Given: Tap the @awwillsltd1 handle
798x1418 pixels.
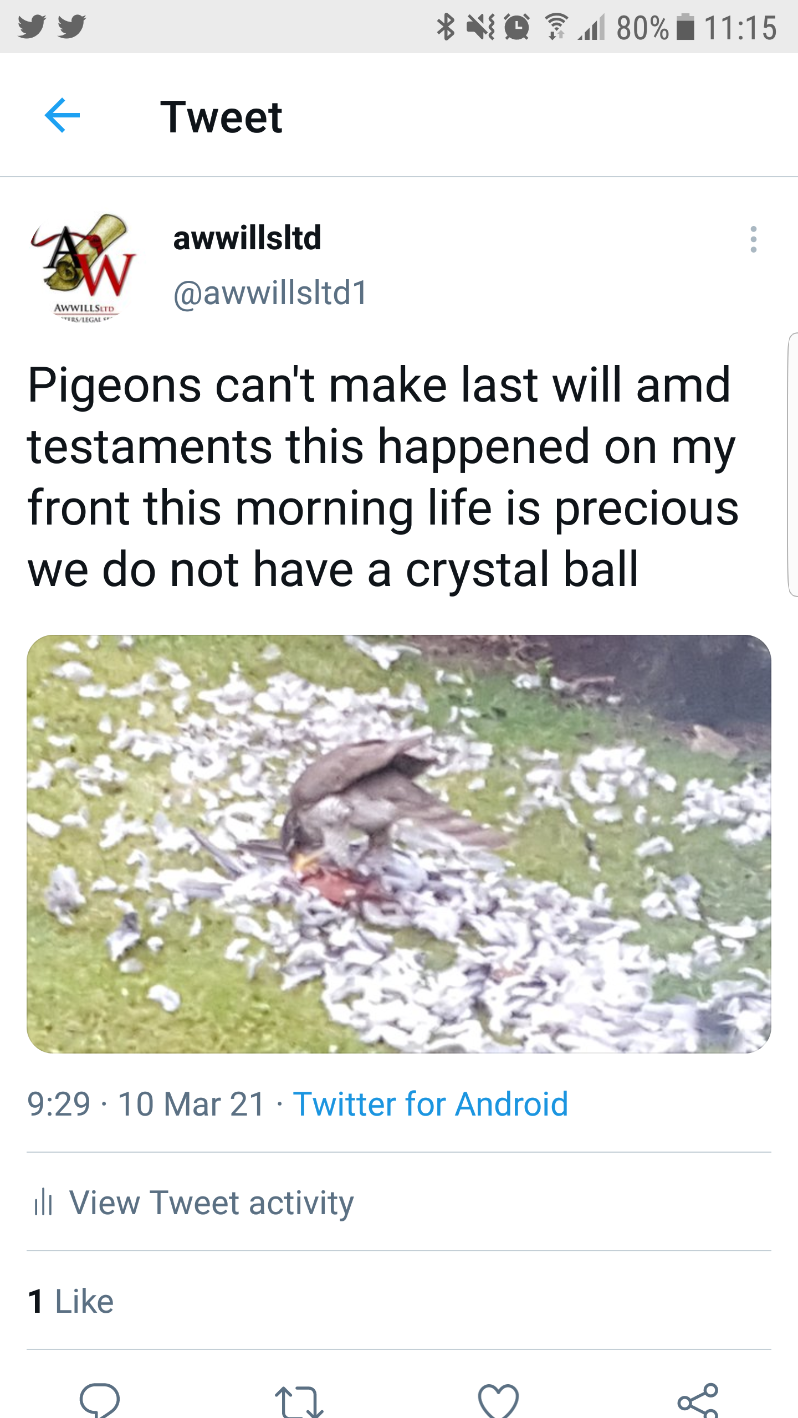Looking at the screenshot, I should click(x=270, y=293).
